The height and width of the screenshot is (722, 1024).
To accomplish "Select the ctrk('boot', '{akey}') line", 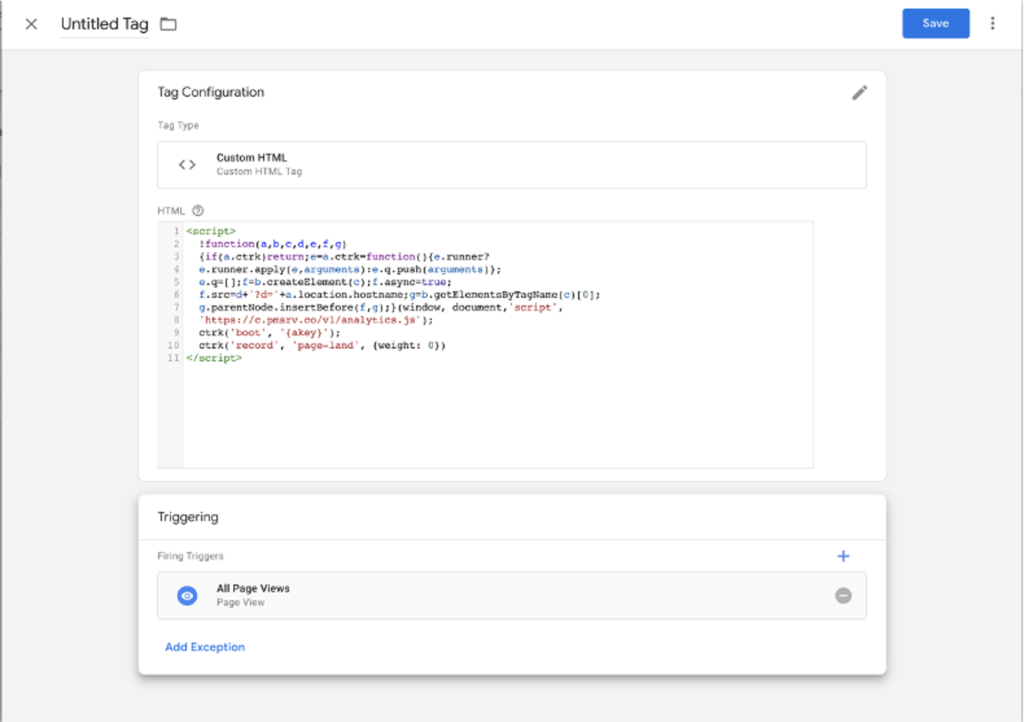I will click(270, 332).
